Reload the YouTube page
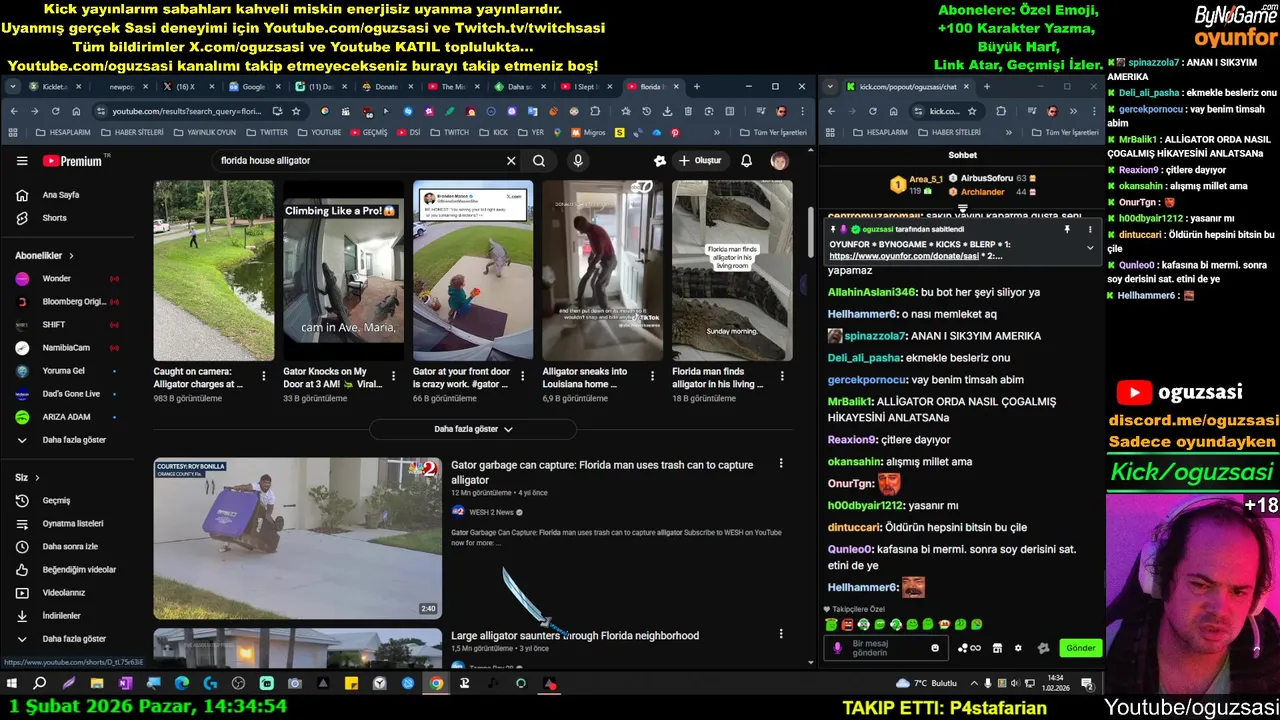Viewport: 1280px width, 720px height. (x=56, y=111)
